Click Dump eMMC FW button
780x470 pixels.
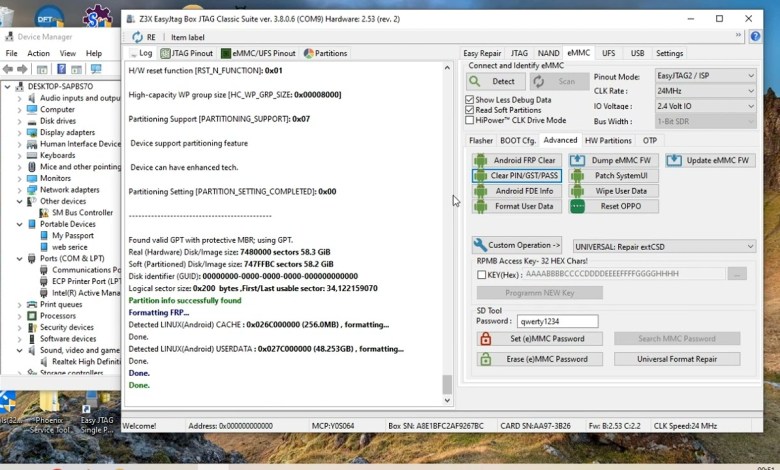pos(613,160)
